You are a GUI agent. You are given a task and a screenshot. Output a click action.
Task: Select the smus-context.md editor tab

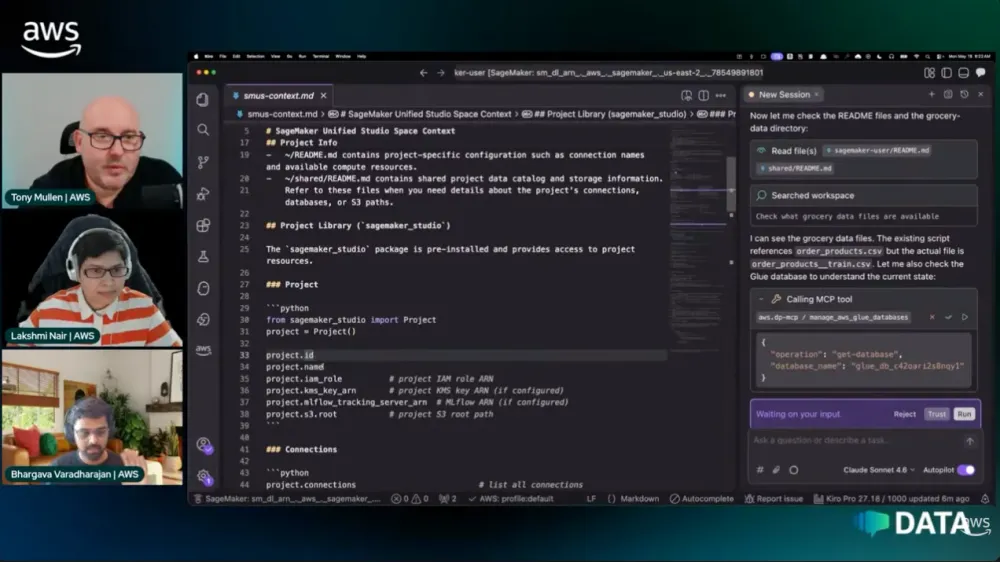(279, 96)
